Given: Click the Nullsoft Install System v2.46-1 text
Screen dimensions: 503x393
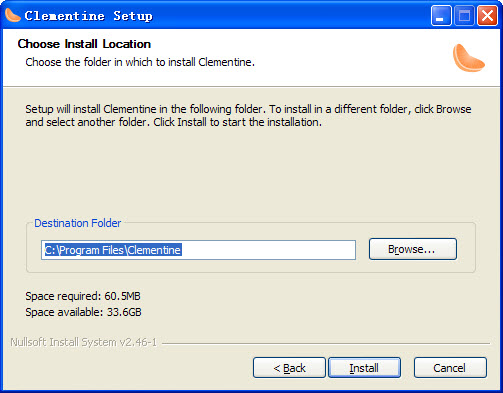Looking at the screenshot, I should coord(83,342).
